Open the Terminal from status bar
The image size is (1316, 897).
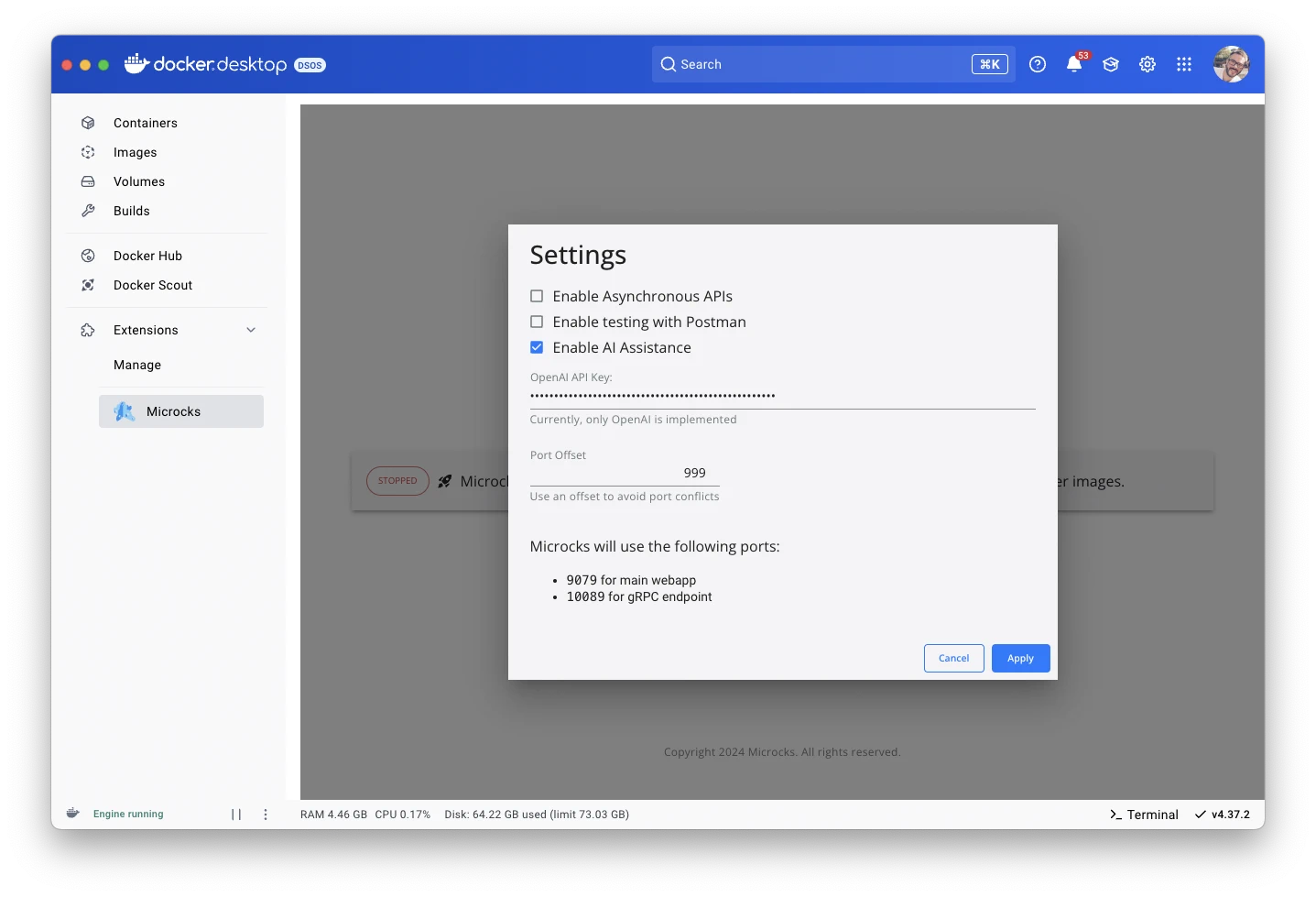coord(1144,815)
